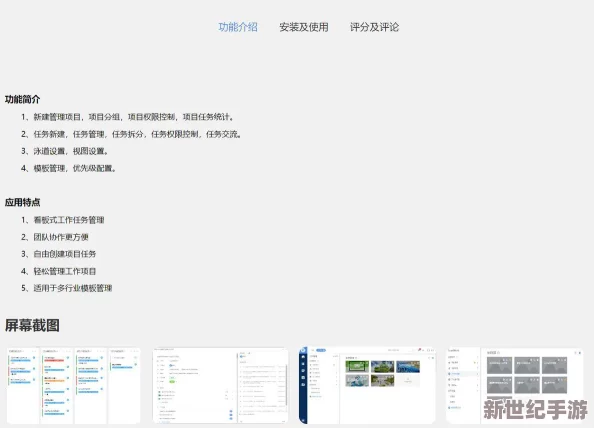Click the text 自由创建项目任务
Viewport: 594px width, 428px height.
(65, 254)
